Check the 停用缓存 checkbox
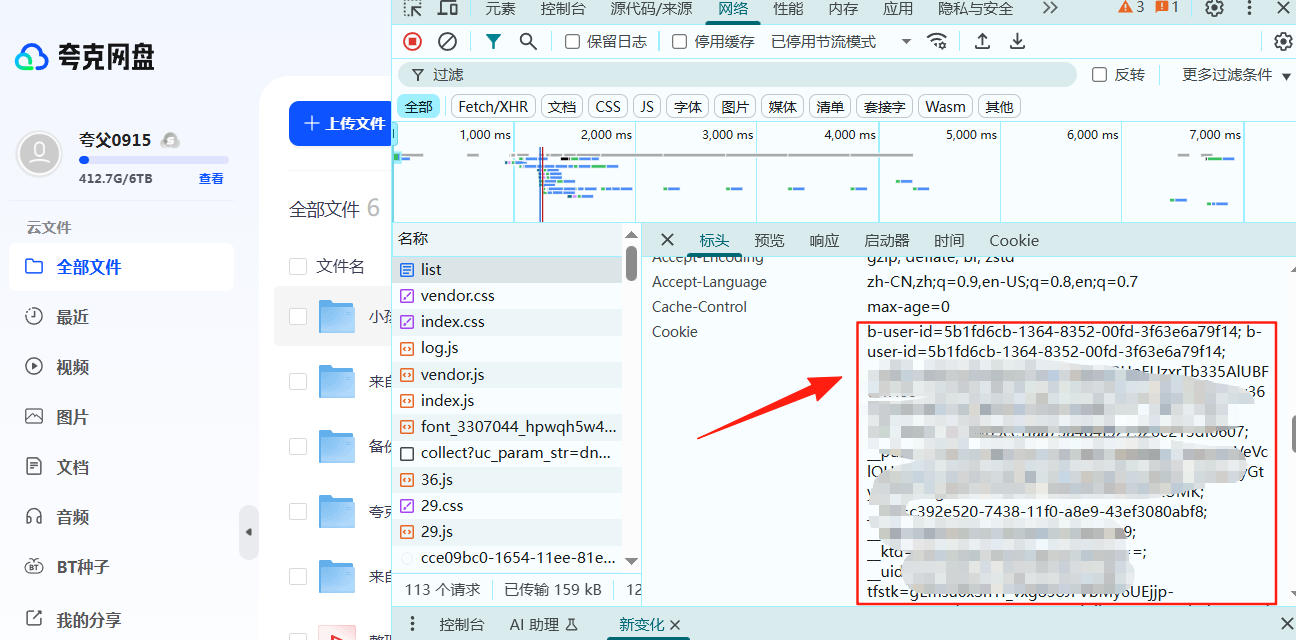1296x640 pixels. (x=680, y=42)
